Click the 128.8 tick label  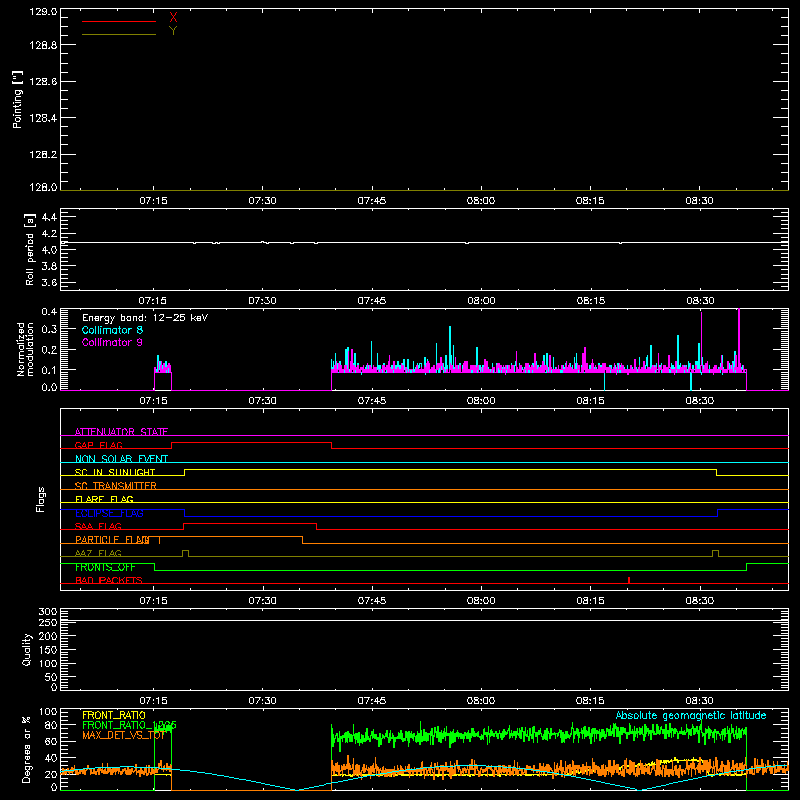(x=43, y=45)
